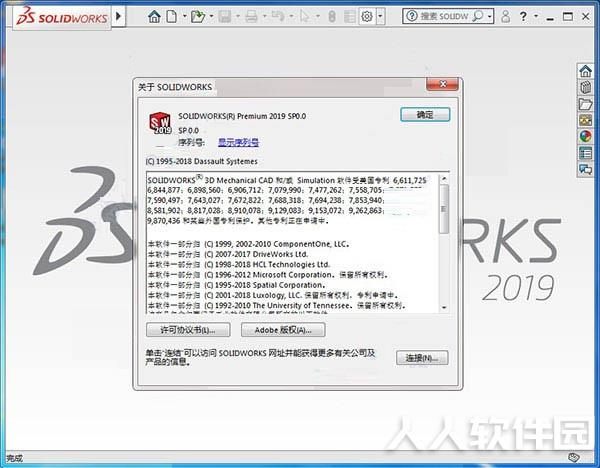600x468 pixels.
Task: Expand the Print dropdown arrow
Action: point(264,16)
